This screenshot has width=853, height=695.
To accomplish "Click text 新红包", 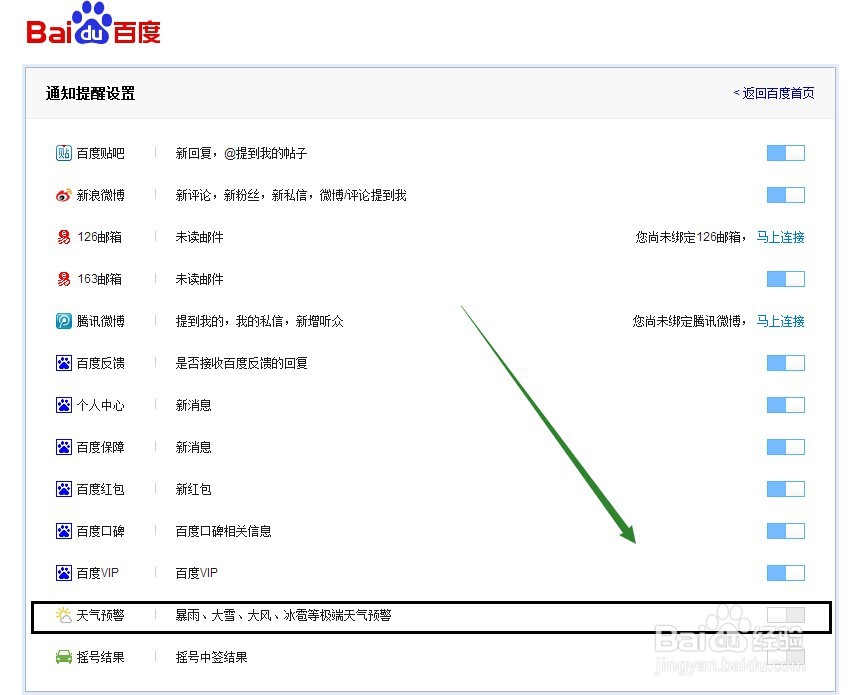I will pos(193,489).
